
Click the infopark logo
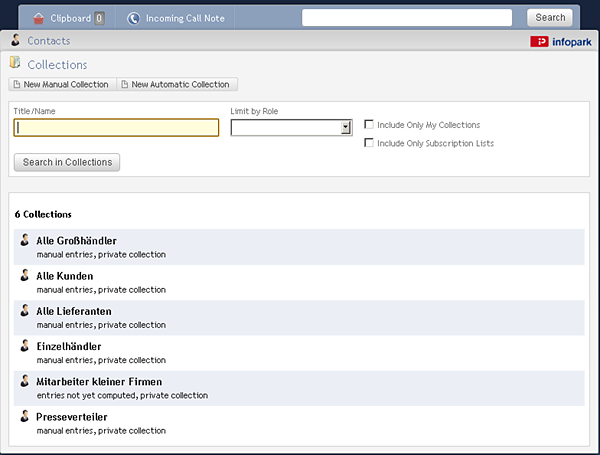561,42
